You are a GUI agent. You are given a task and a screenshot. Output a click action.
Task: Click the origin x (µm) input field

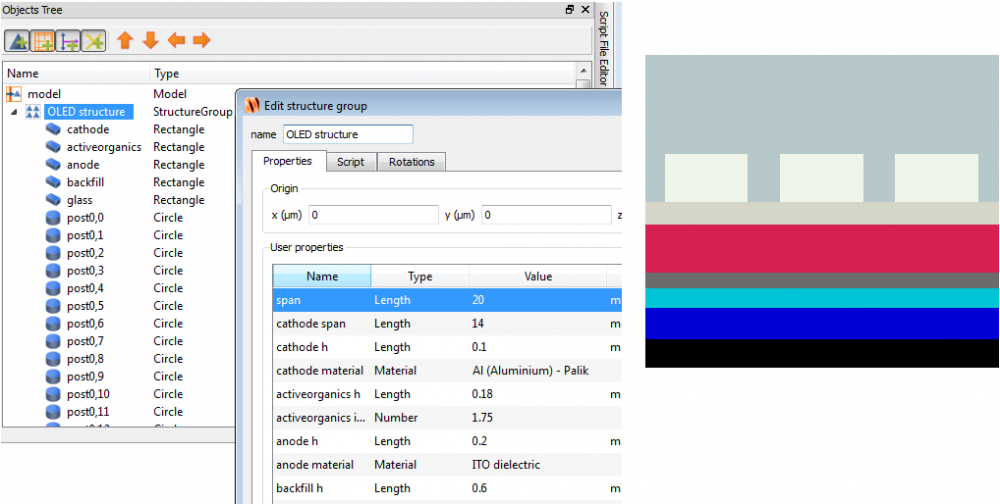coord(374,215)
